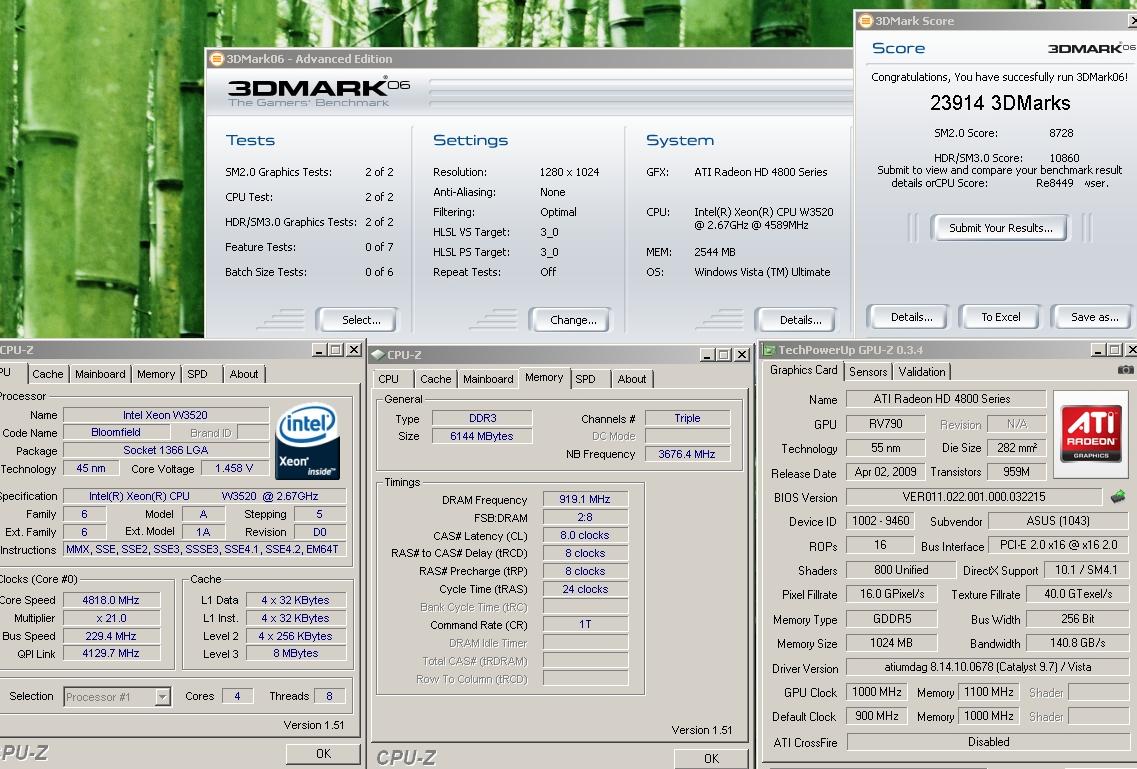The image size is (1137, 769).
Task: Click Submit Your Results... button
Action: click(1001, 228)
